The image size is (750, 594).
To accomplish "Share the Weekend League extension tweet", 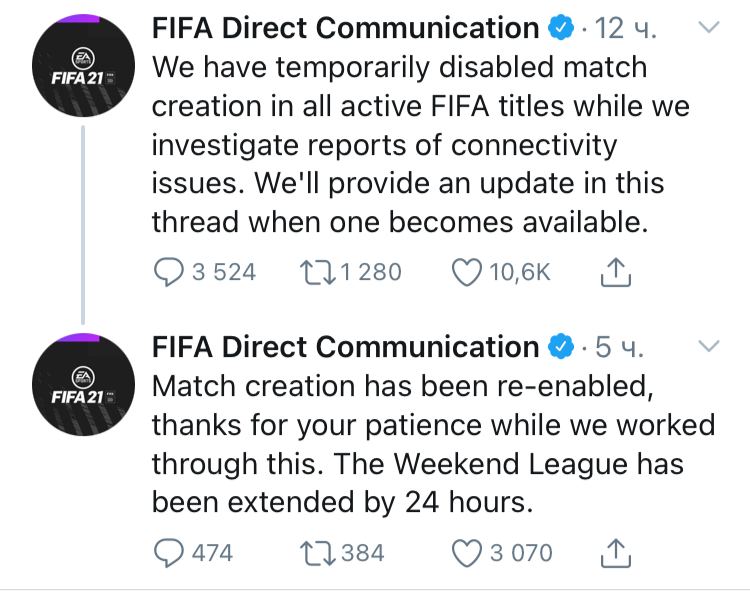I will (x=616, y=552).
